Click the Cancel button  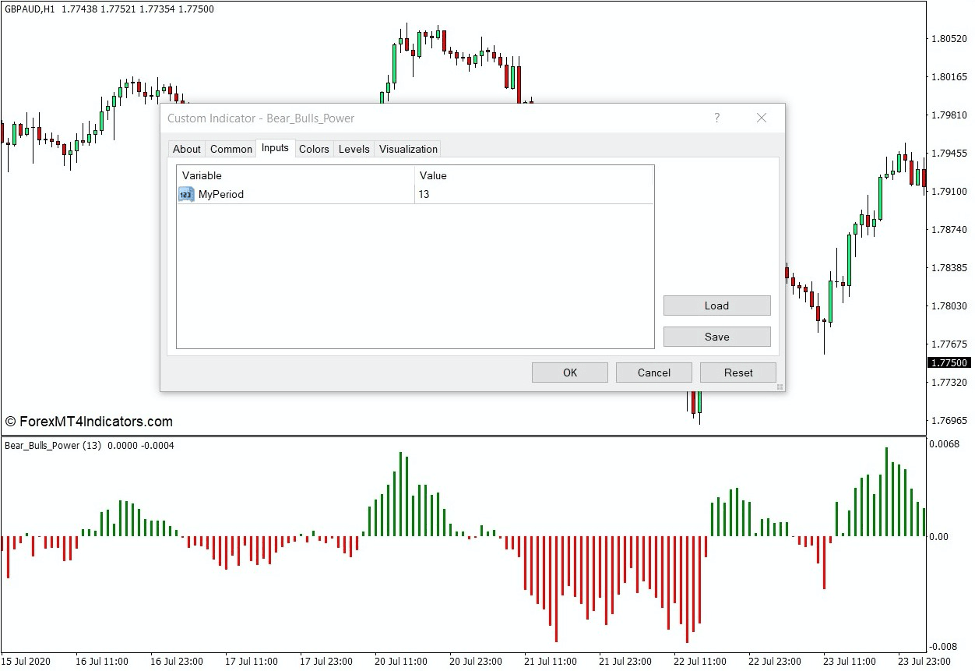[654, 372]
